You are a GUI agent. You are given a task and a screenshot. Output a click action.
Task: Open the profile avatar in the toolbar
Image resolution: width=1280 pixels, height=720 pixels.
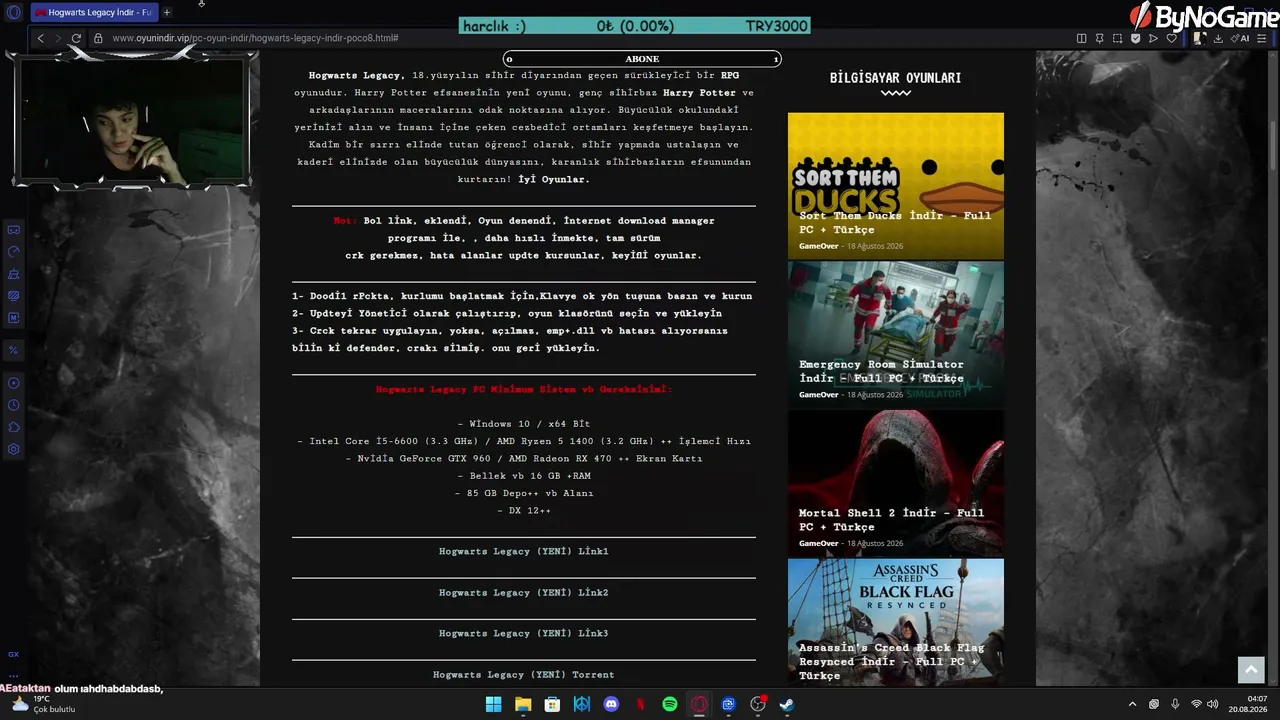coord(1199,38)
